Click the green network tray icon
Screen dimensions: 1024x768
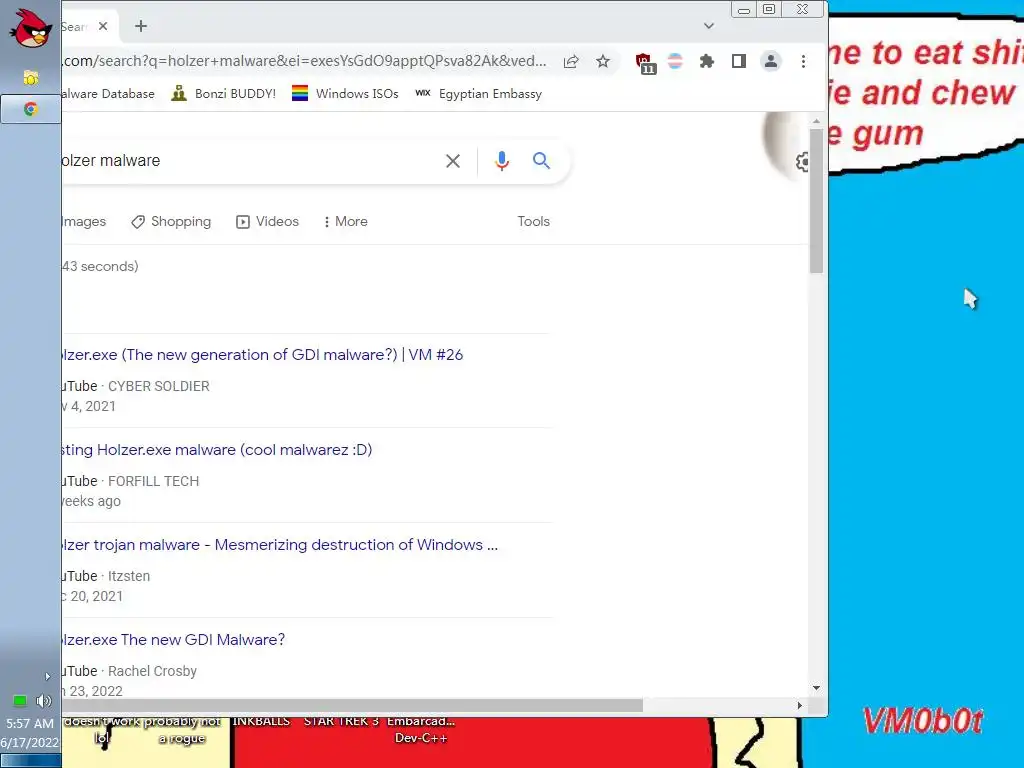click(20, 701)
